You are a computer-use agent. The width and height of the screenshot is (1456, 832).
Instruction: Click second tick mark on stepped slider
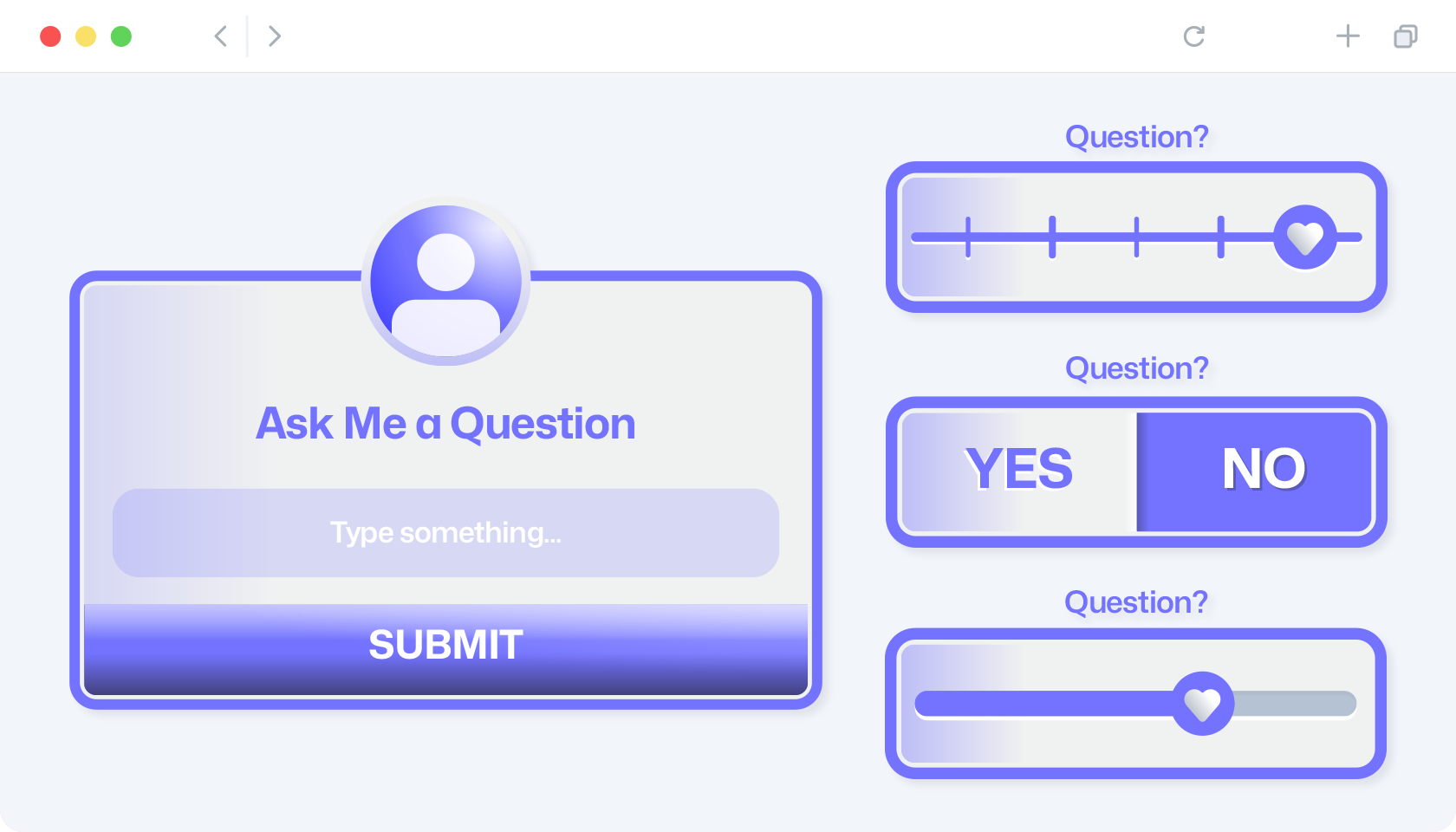tap(1052, 237)
